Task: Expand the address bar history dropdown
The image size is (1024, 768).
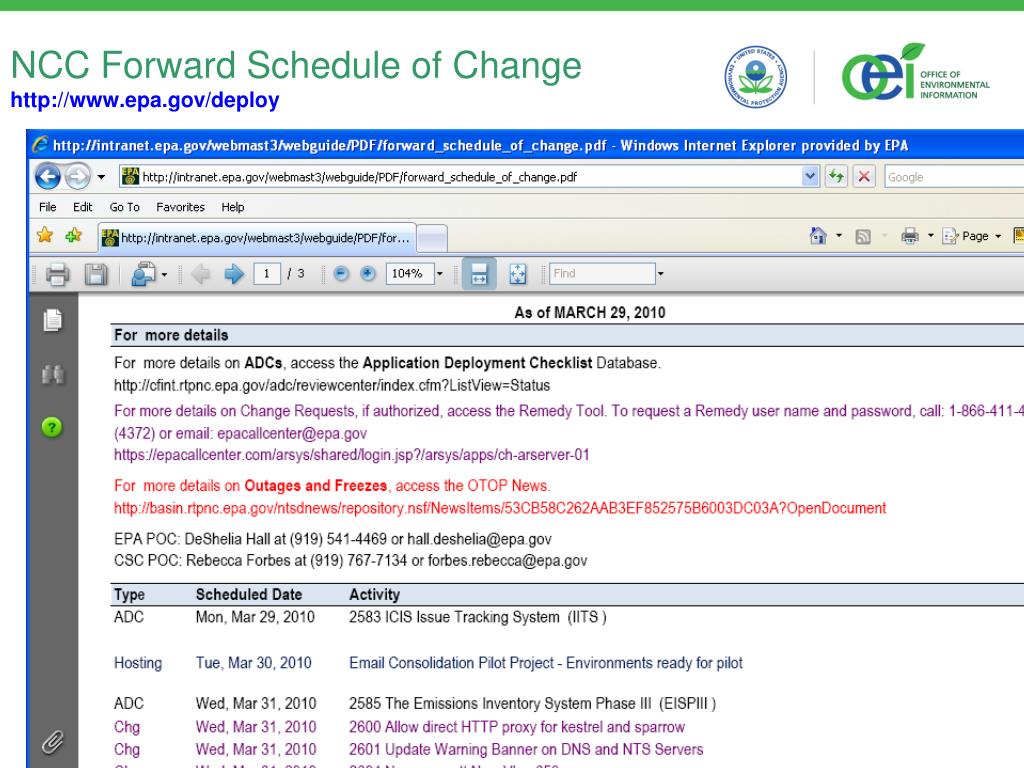Action: 810,176
